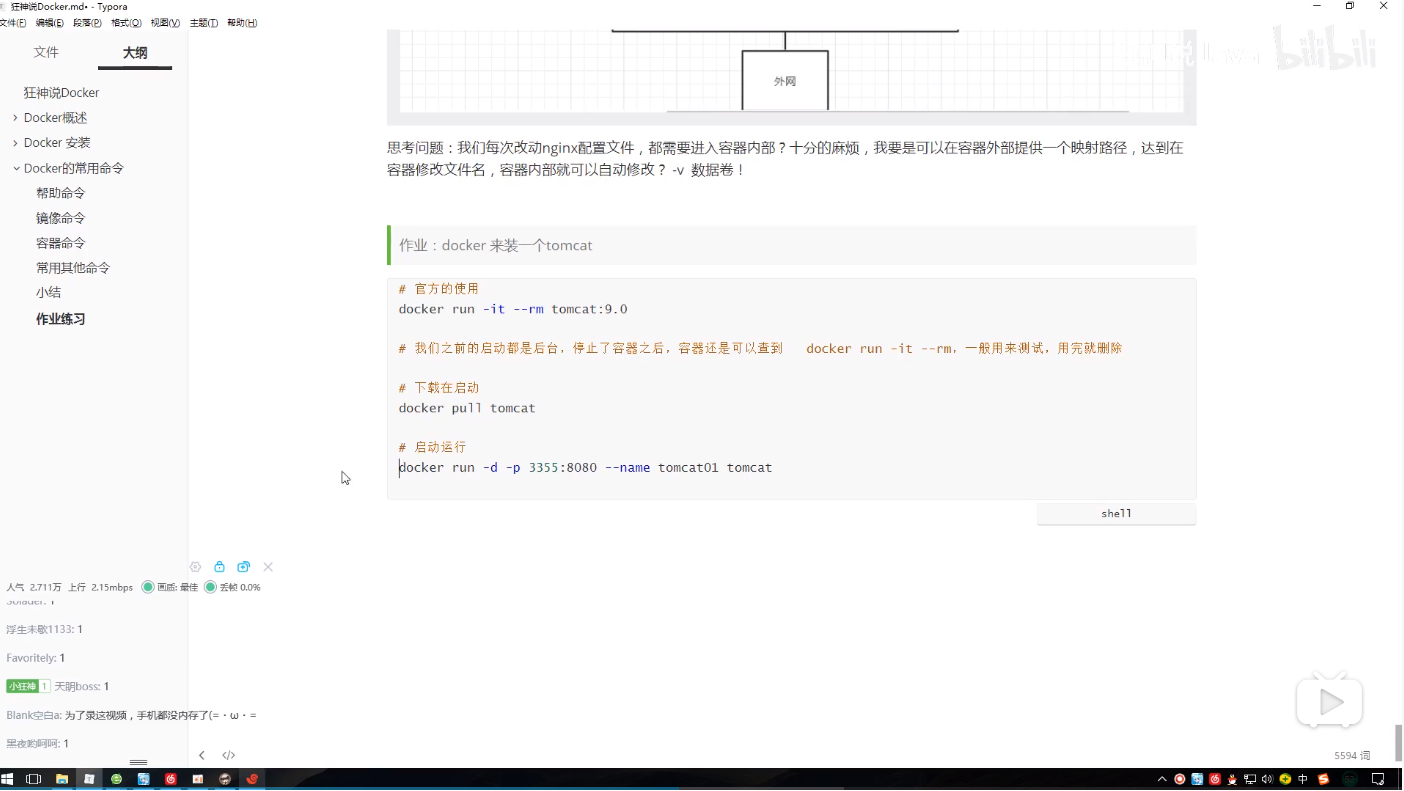Screen dimensions: 1404x791
Task: Open NetEase Cloud Music taskbar icon
Action: point(171,779)
